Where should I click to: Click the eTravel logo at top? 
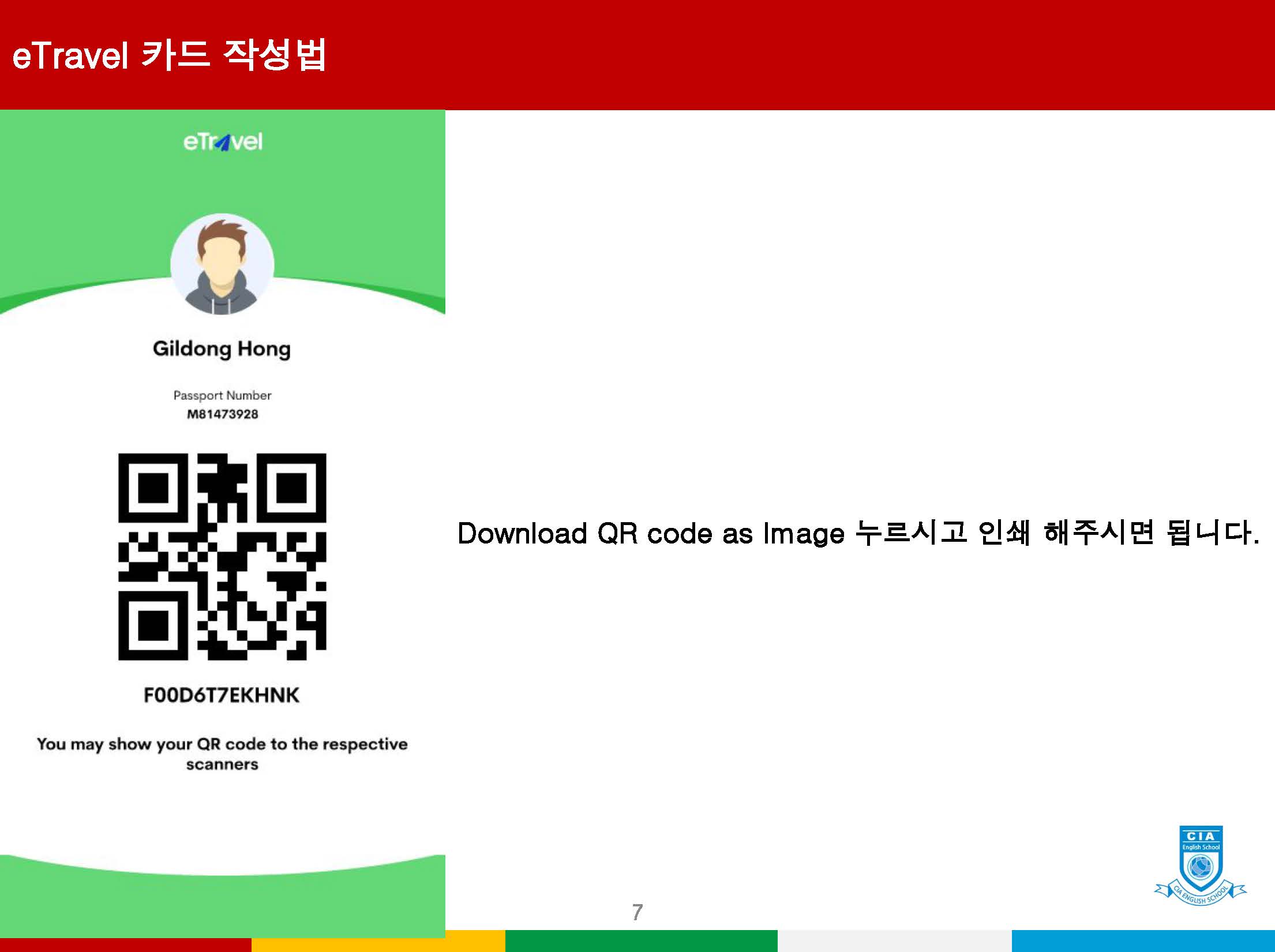click(x=223, y=141)
